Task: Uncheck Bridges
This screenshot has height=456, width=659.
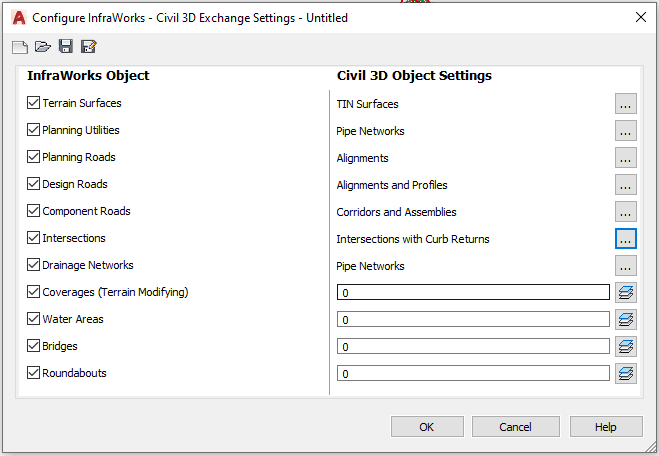Action: click(x=33, y=345)
